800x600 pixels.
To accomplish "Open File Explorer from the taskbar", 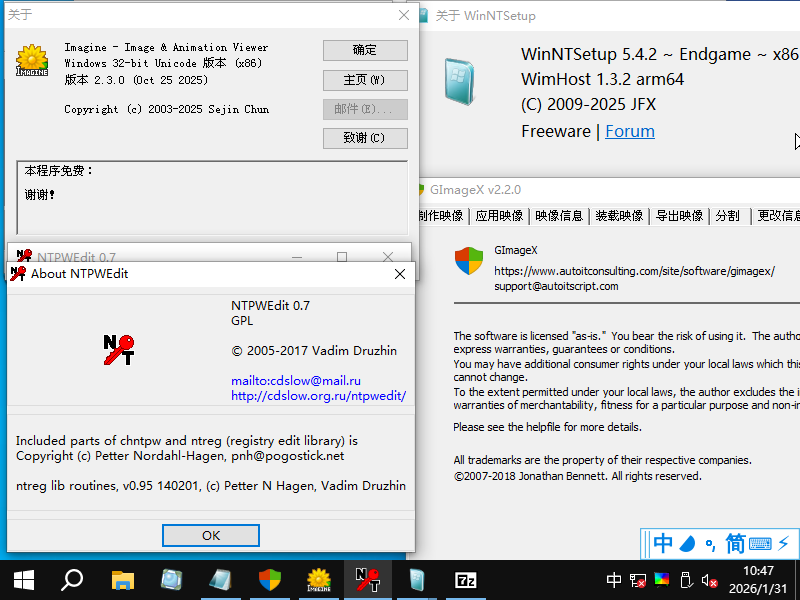I will (x=123, y=579).
